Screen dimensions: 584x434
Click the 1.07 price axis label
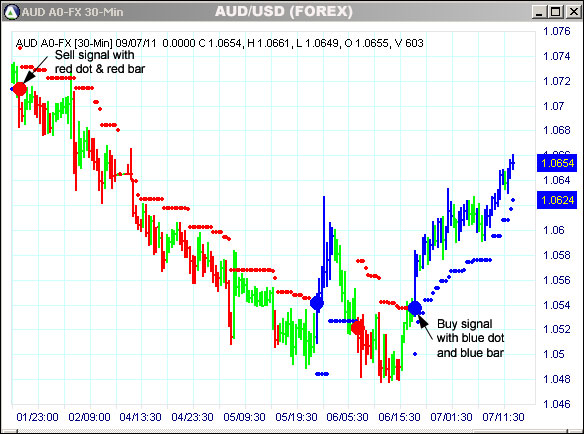coord(553,106)
